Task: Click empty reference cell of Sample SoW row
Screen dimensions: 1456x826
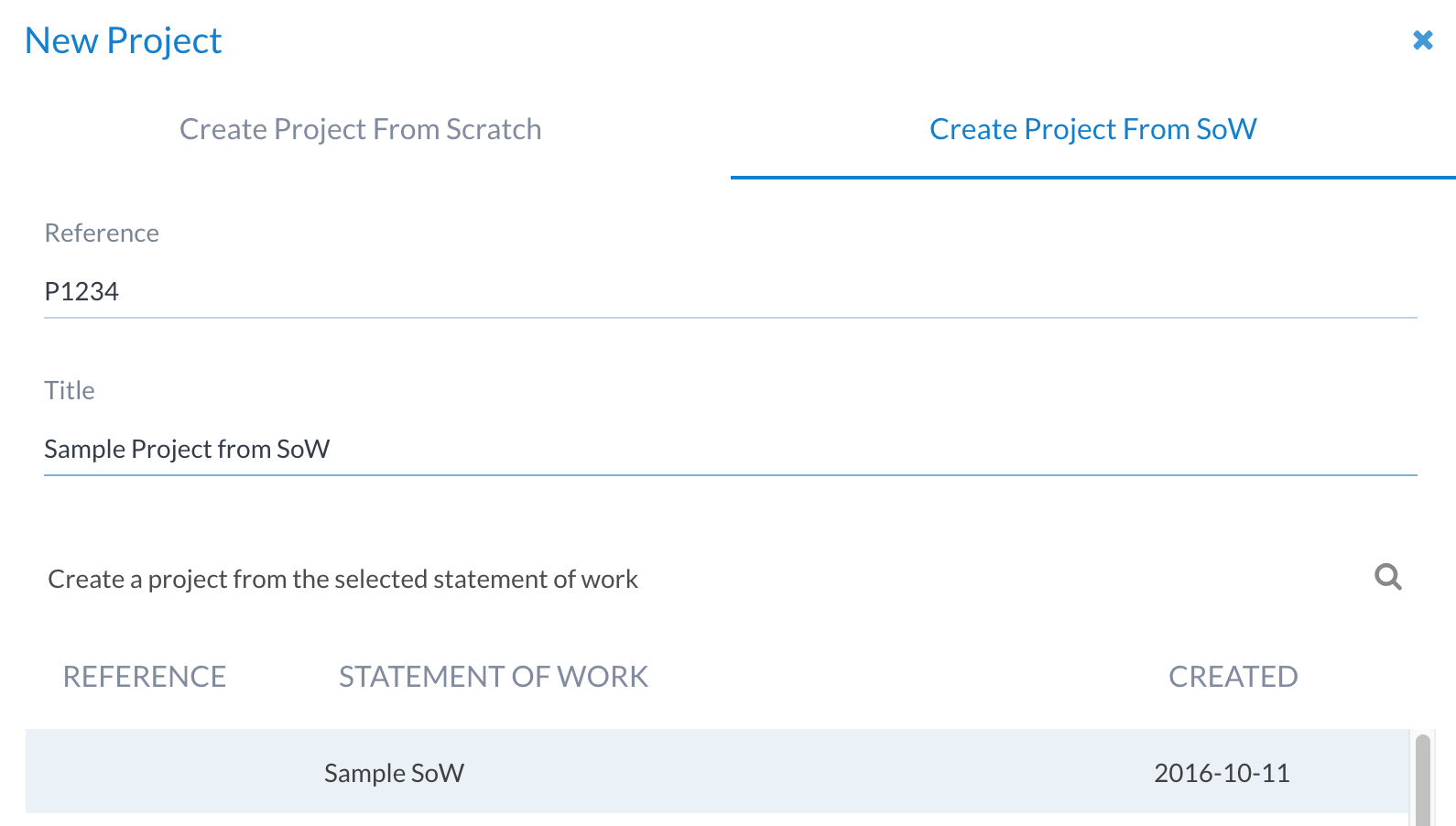Action: (145, 773)
